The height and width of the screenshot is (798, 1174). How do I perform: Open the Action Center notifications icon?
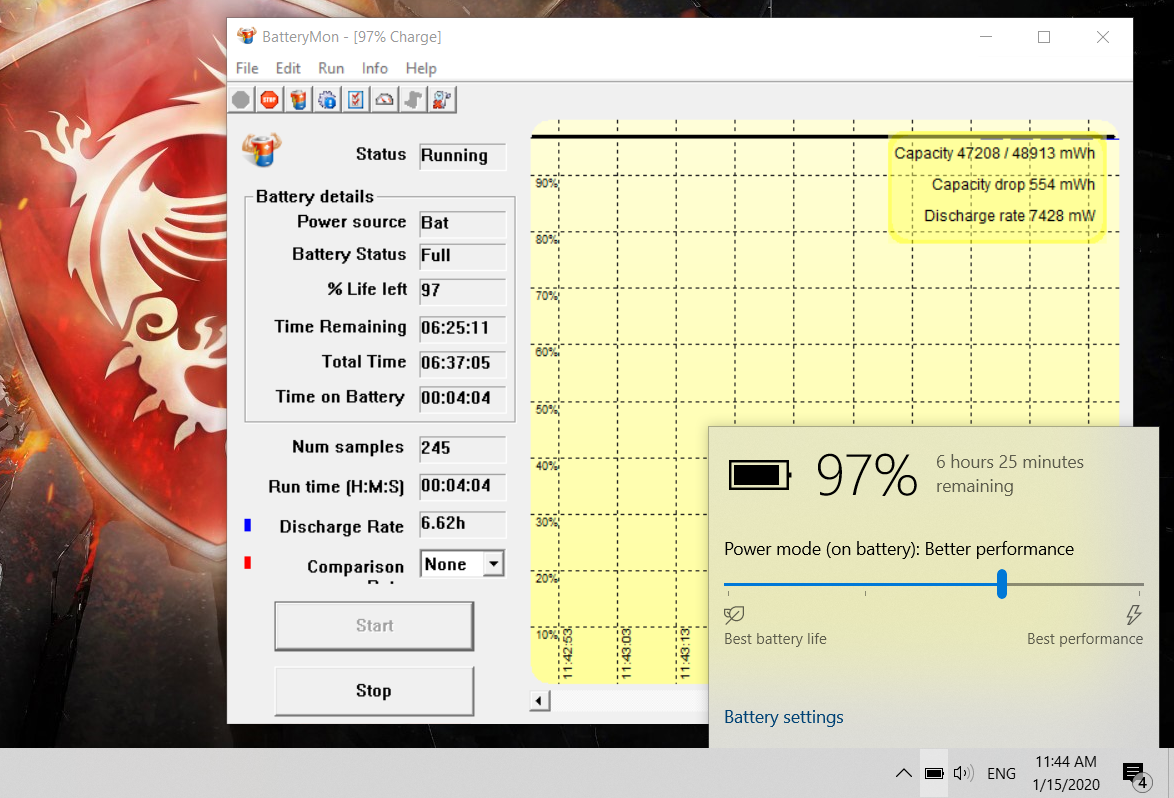pyautogui.click(x=1136, y=774)
